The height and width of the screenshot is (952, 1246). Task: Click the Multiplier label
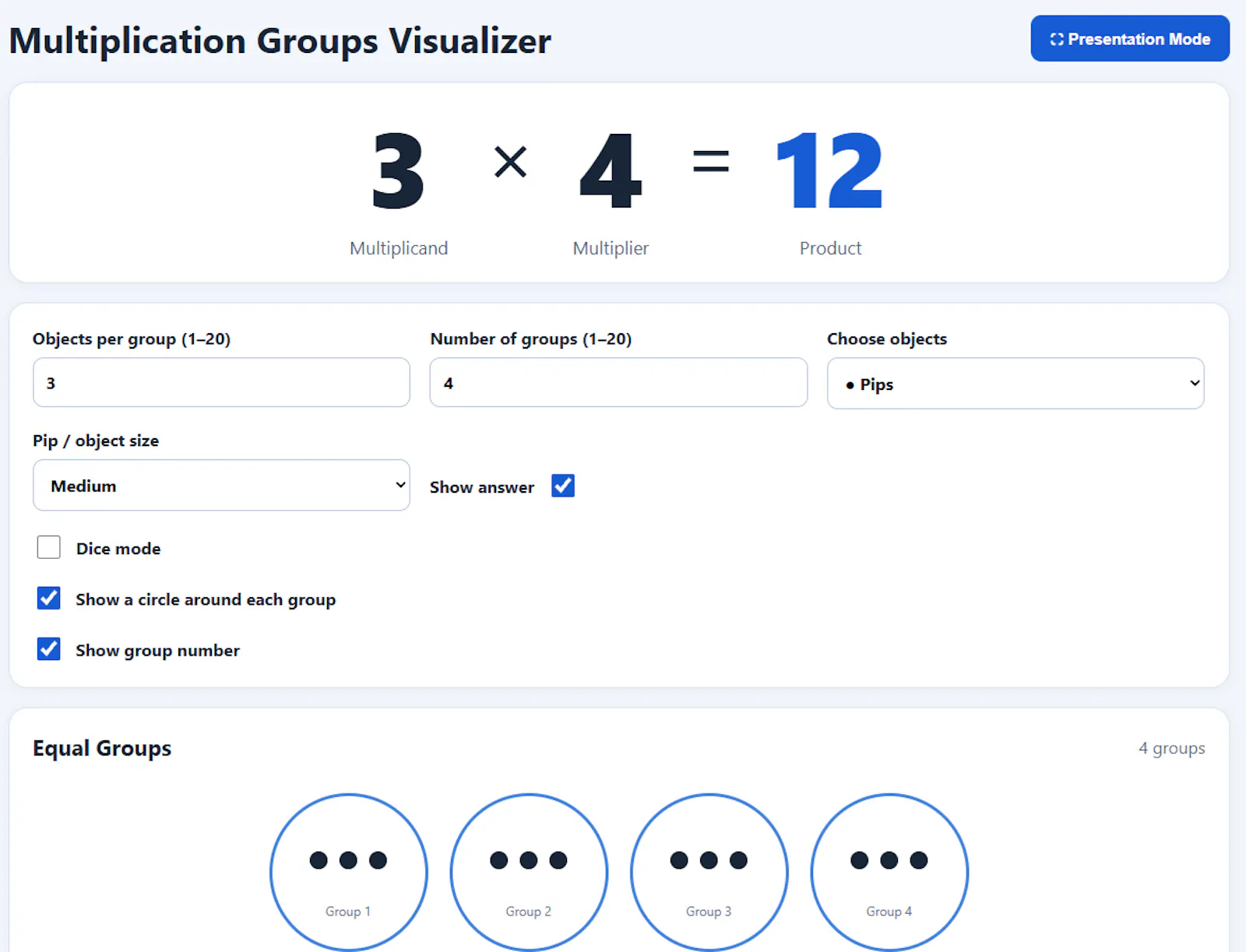[x=611, y=248]
